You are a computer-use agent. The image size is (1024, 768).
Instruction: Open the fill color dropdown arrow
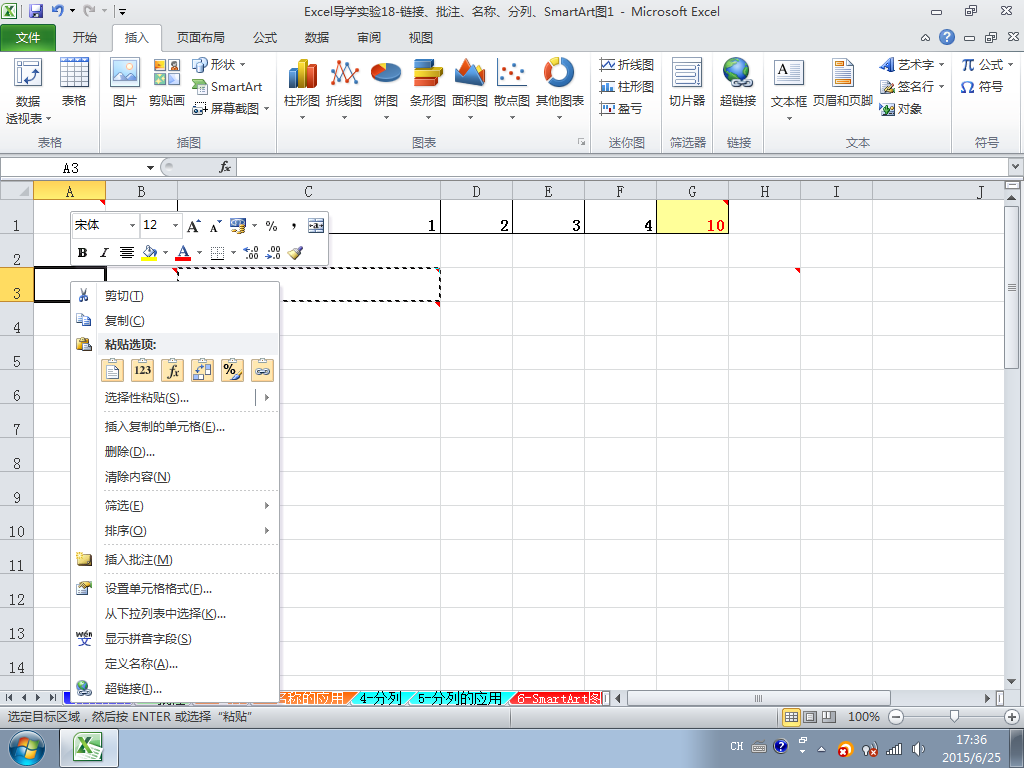click(x=165, y=253)
